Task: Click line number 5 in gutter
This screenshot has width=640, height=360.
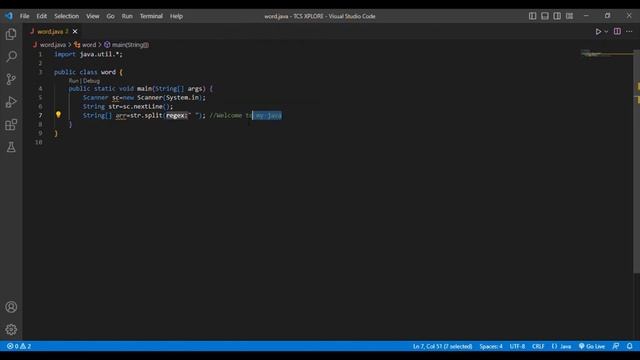Action: click(x=40, y=98)
